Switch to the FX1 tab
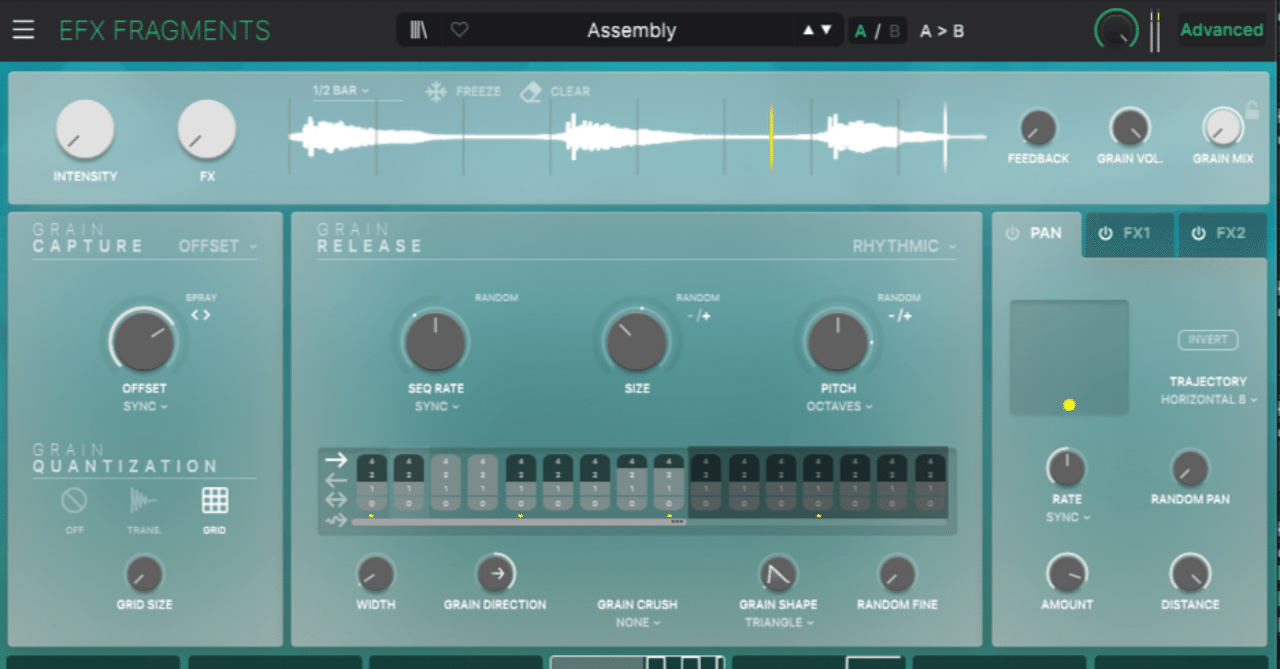Image resolution: width=1280 pixels, height=669 pixels. [1128, 234]
